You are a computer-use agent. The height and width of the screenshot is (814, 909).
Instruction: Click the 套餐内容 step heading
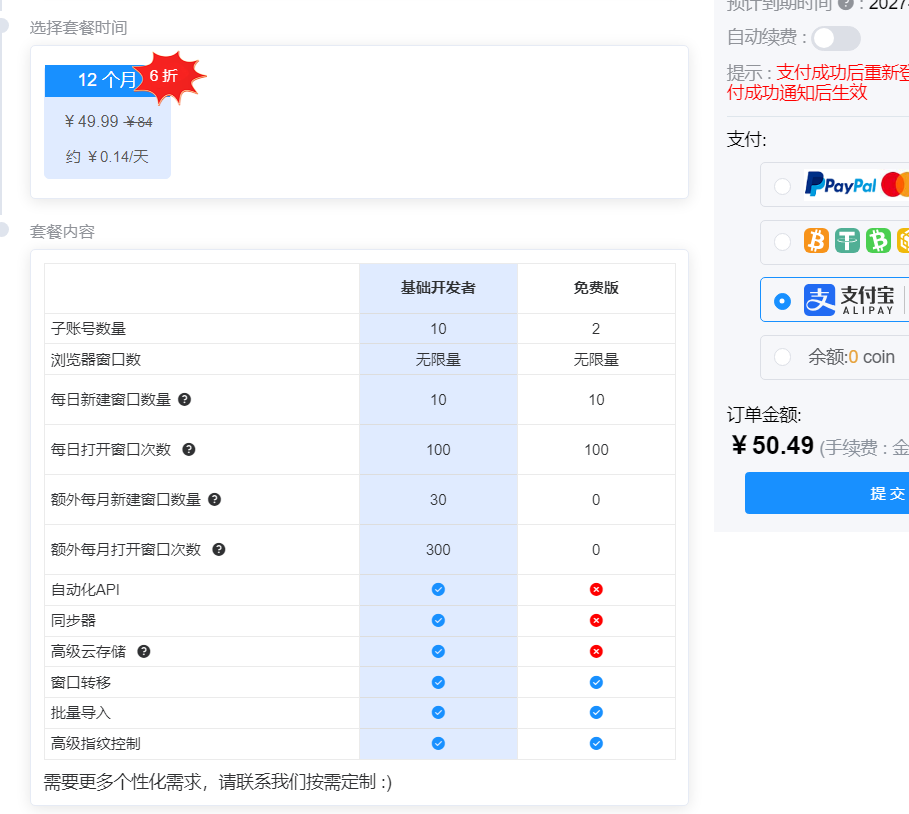pos(62,232)
